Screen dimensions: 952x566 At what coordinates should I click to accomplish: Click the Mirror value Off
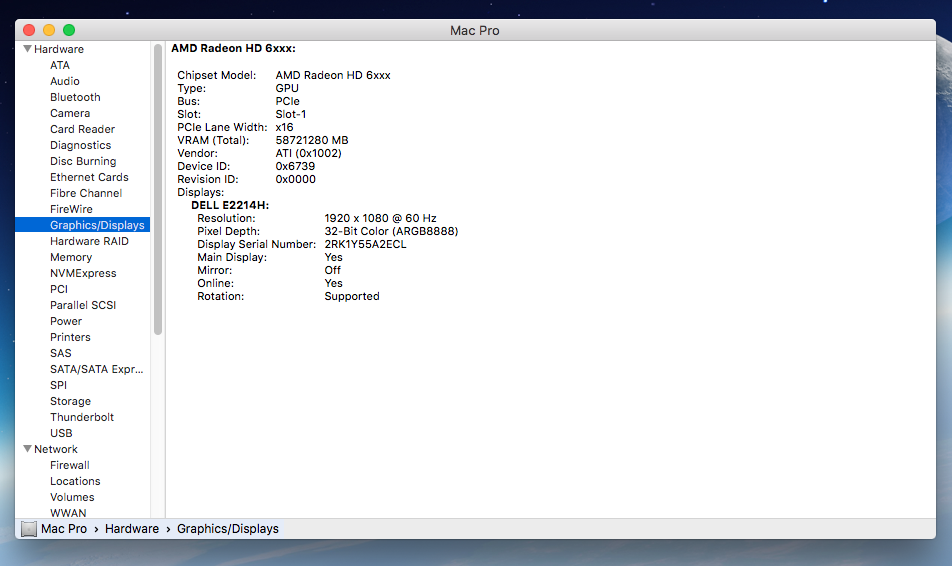[333, 270]
